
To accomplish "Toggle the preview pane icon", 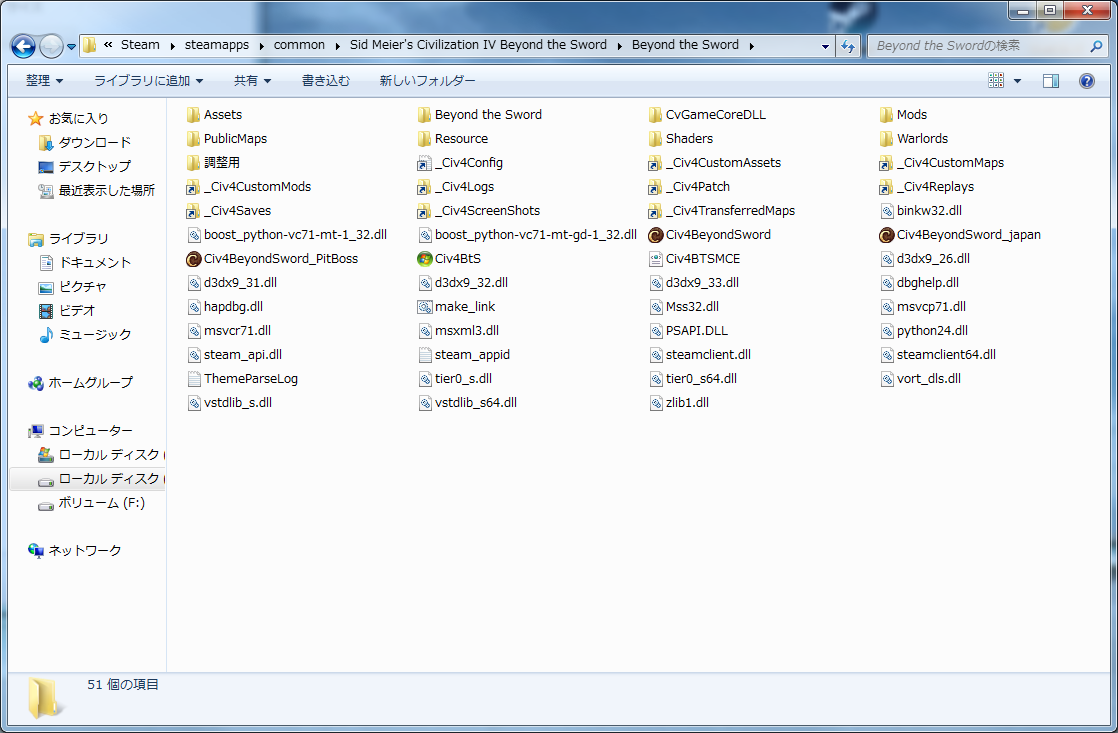I will coord(1051,81).
